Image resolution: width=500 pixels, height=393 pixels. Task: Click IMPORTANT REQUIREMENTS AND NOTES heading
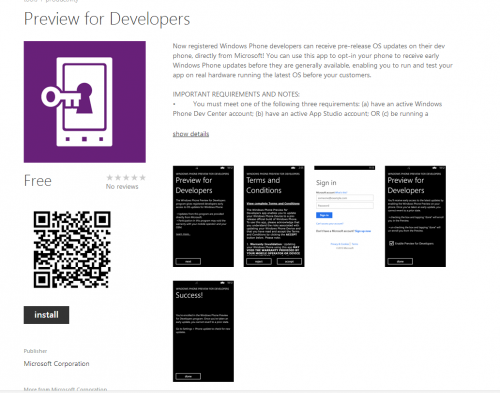coord(236,94)
